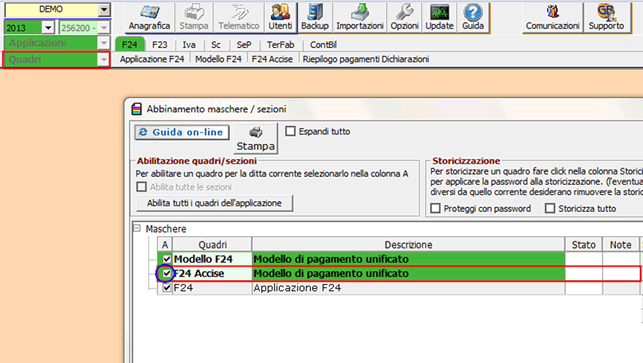Screen dimensions: 643x363
Task: Toggle the Abilita tutte le sezioni checkbox
Action: 141,187
